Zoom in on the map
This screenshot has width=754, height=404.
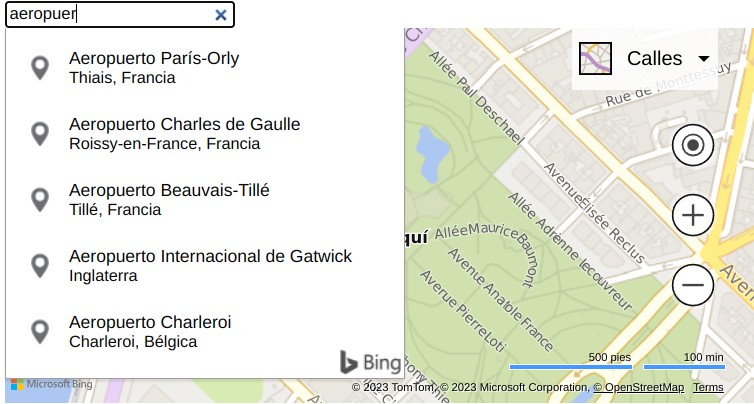coord(693,215)
